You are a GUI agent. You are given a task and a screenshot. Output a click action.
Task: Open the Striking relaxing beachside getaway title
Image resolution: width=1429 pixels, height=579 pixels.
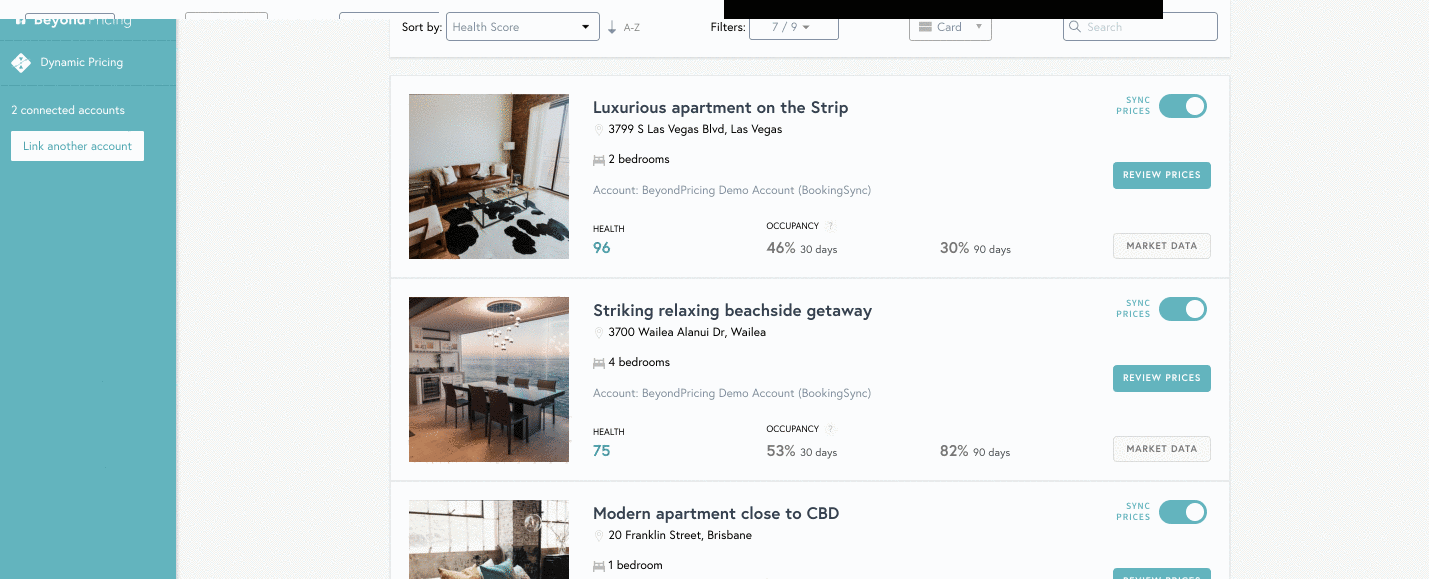tap(732, 310)
